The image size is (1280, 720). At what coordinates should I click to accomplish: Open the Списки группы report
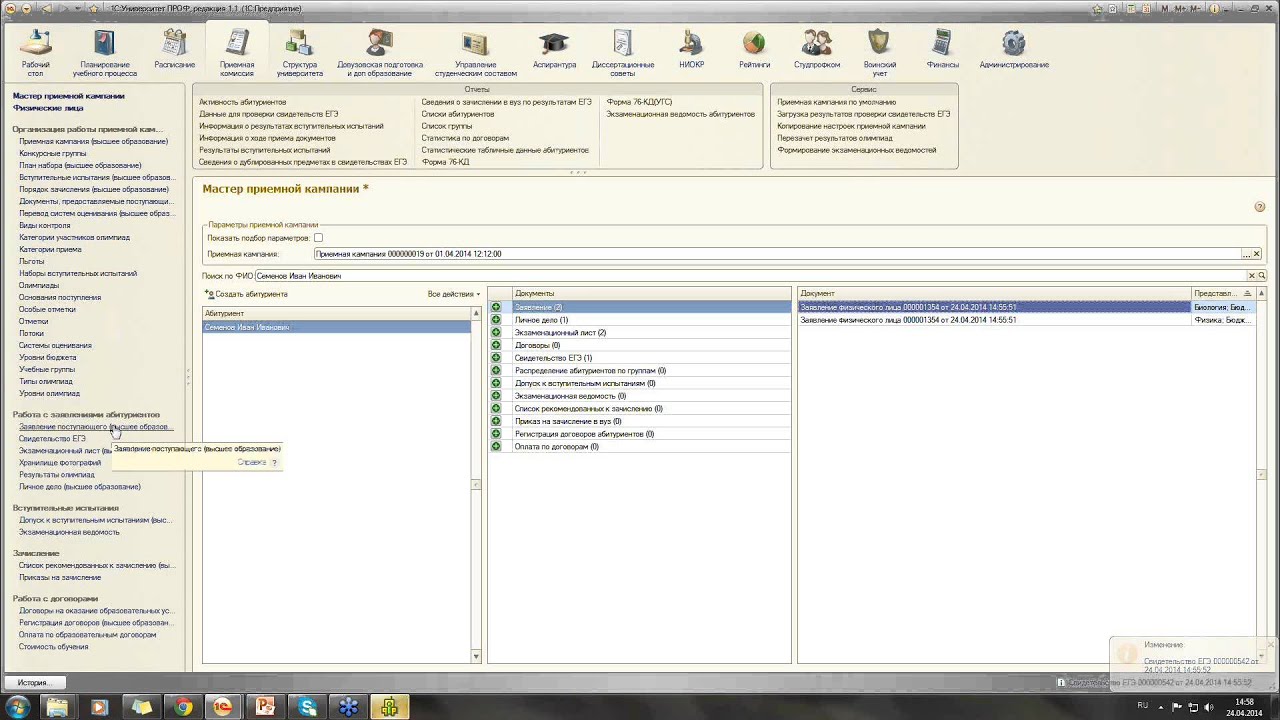(x=446, y=126)
